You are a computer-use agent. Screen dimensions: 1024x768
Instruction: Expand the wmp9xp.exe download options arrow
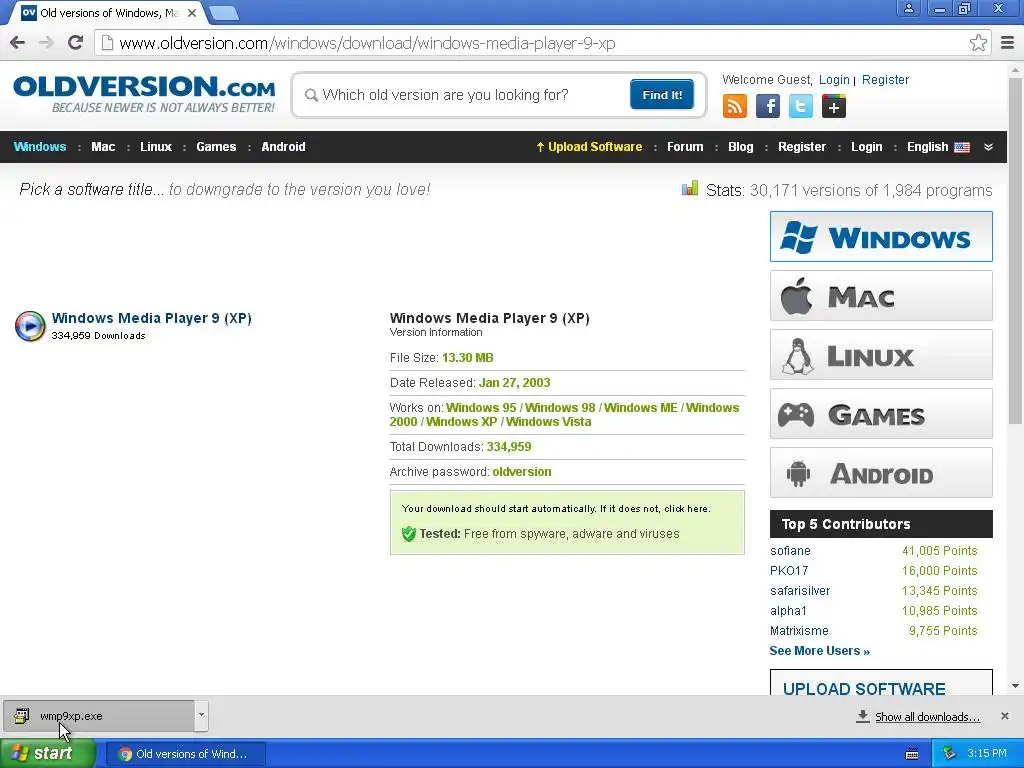[x=201, y=715]
